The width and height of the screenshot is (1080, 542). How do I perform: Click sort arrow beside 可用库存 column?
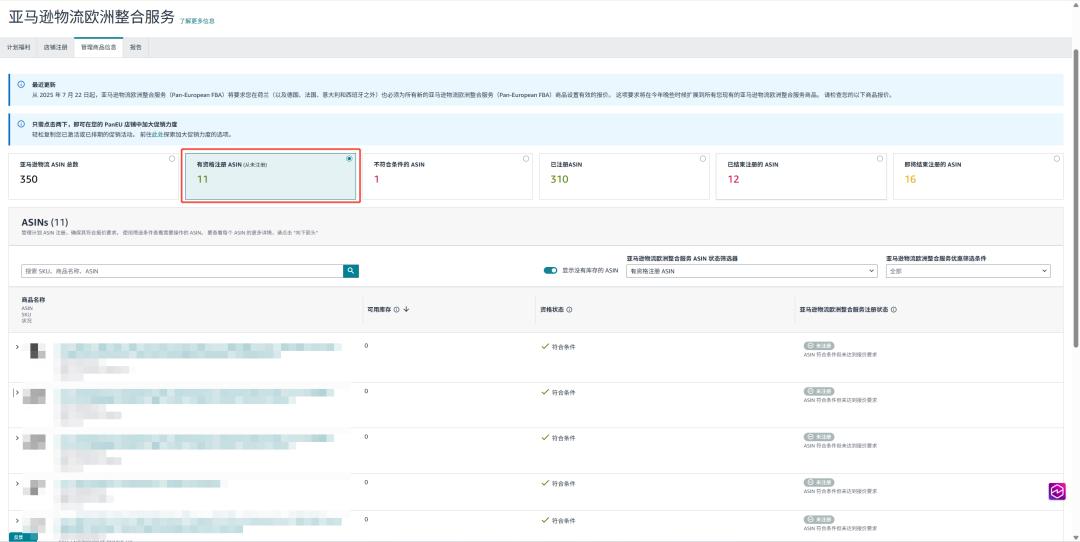pos(406,309)
